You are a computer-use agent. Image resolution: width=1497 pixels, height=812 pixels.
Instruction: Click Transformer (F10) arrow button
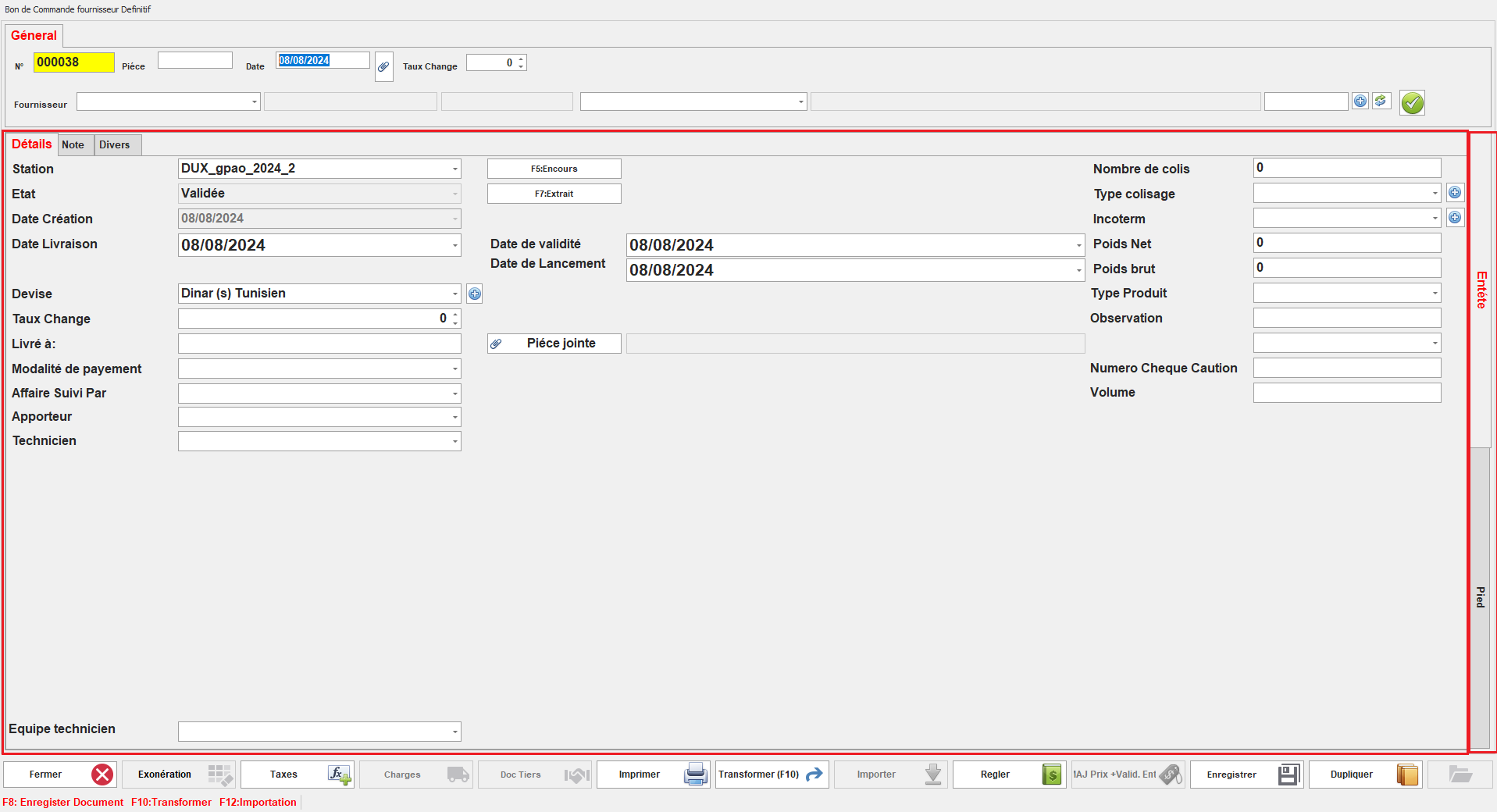click(772, 775)
